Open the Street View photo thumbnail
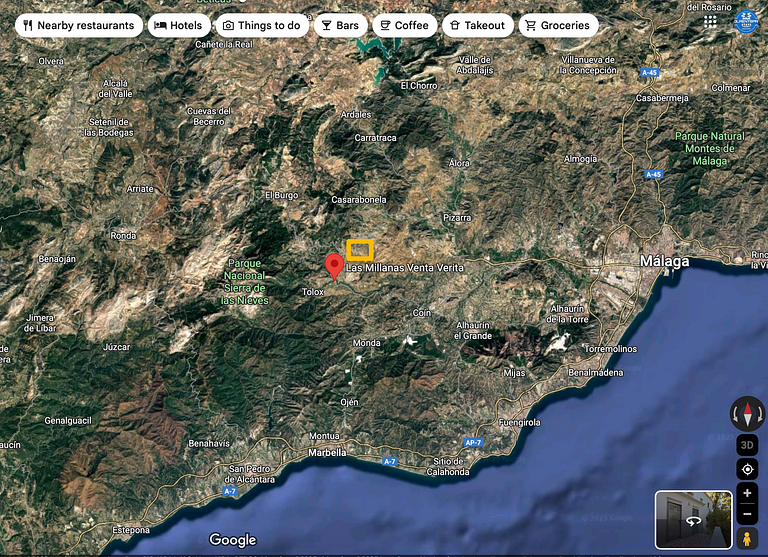Screen dimensions: 768x557 tap(693, 520)
